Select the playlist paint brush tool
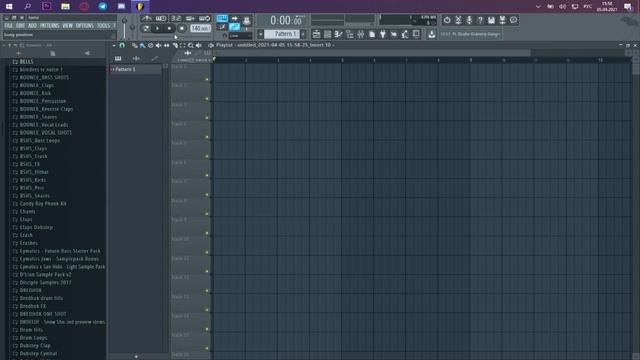 tap(142, 45)
